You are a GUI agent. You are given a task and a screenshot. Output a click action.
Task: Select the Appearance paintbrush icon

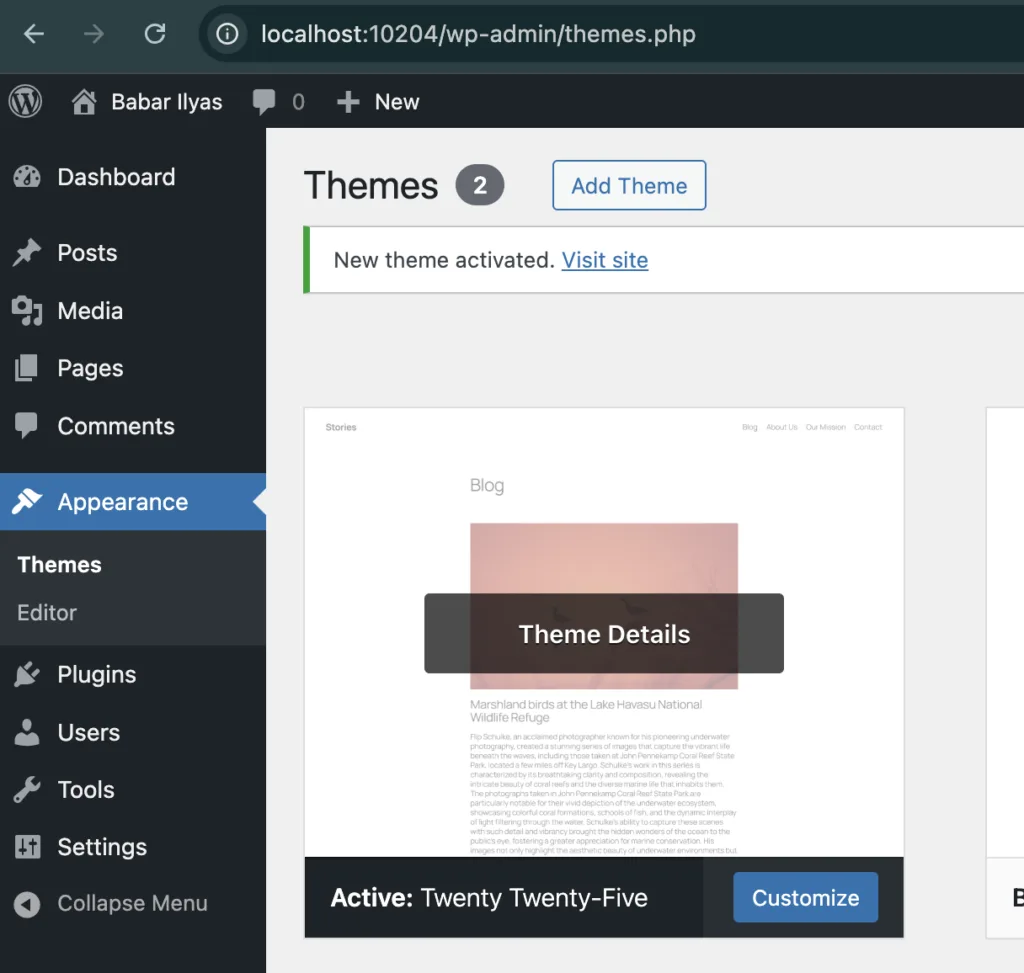[x=28, y=502]
